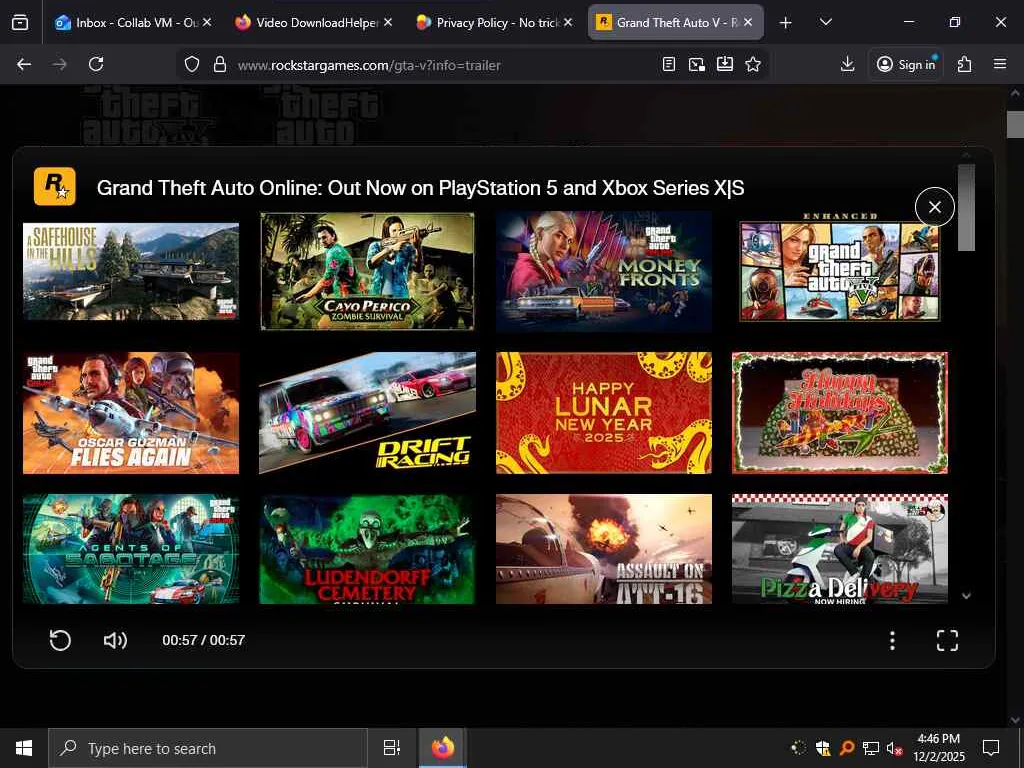
Task: Close the Privacy Policy tab
Action: click(x=568, y=22)
